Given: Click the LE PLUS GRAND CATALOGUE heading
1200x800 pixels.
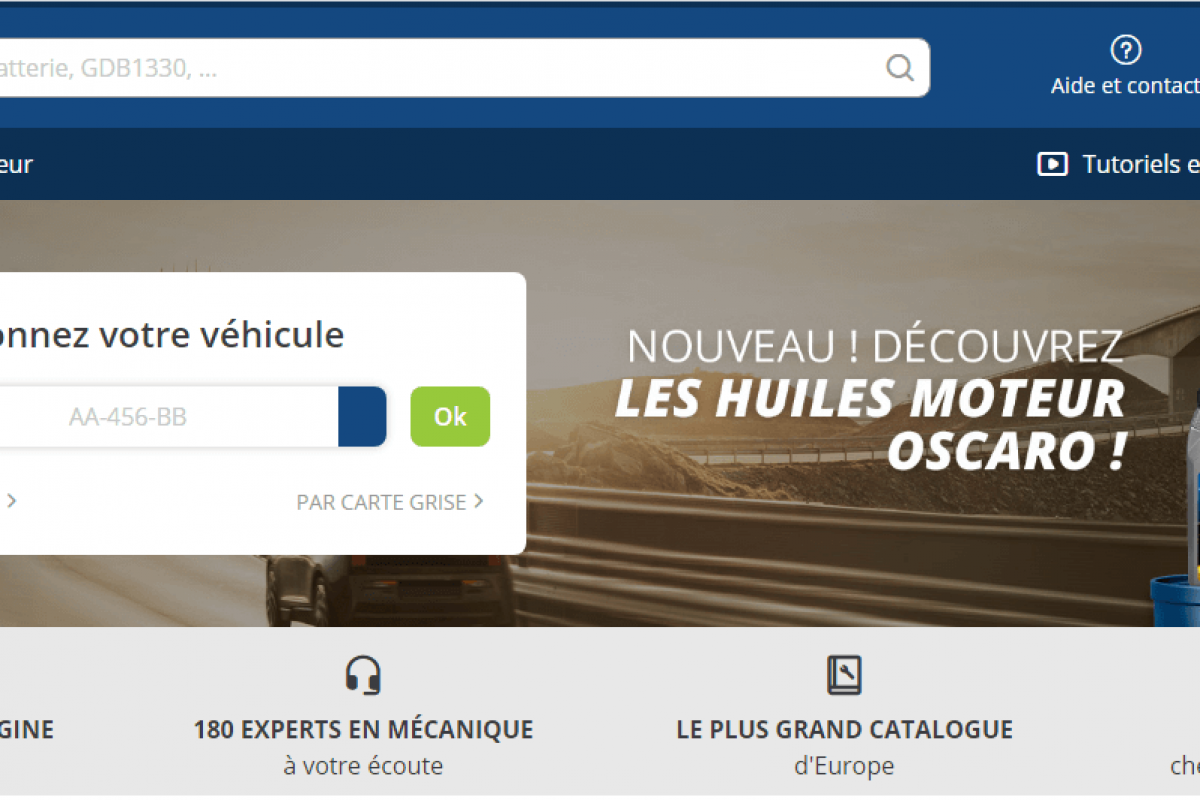Looking at the screenshot, I should 844,729.
